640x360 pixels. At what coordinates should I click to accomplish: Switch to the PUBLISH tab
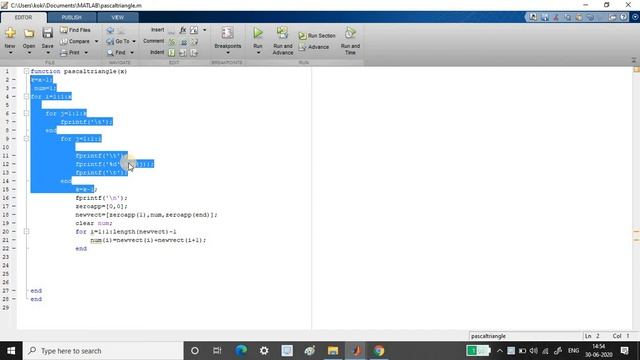(x=71, y=18)
